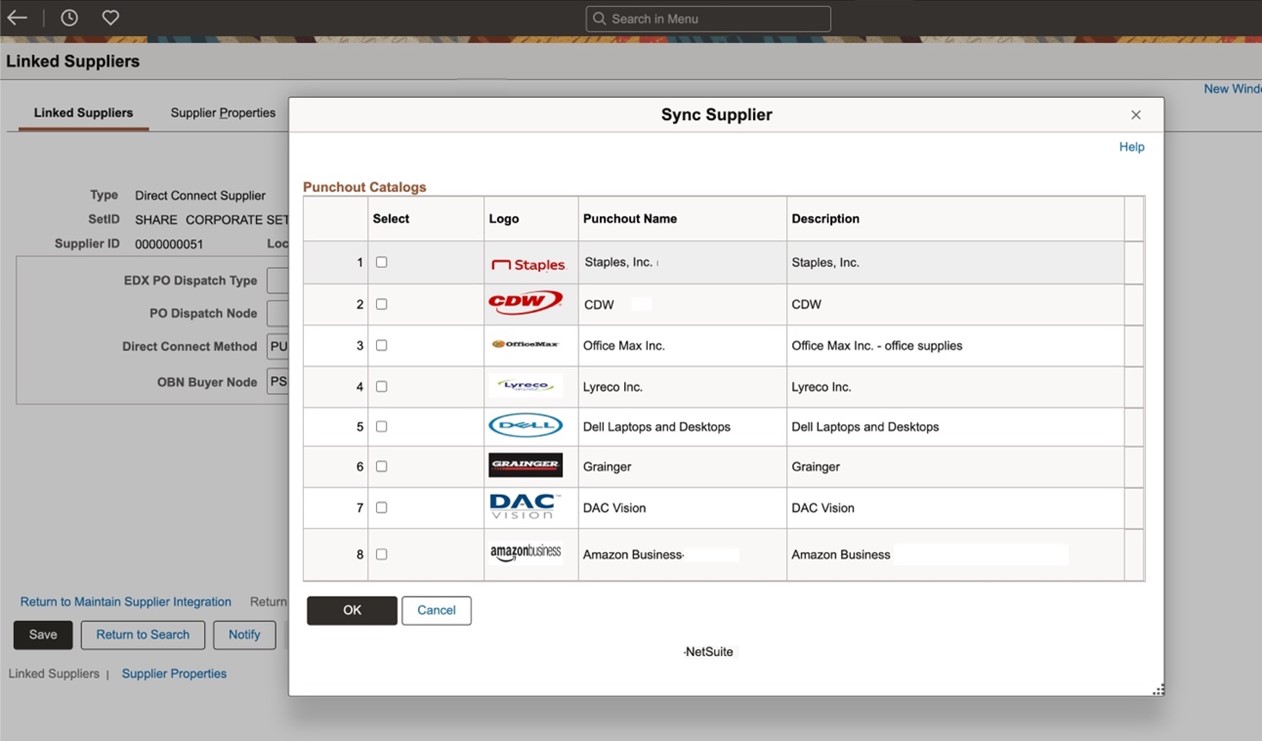Click Punchout Name 'Dell Laptops and Desktops'
The image size is (1262, 741).
click(657, 427)
